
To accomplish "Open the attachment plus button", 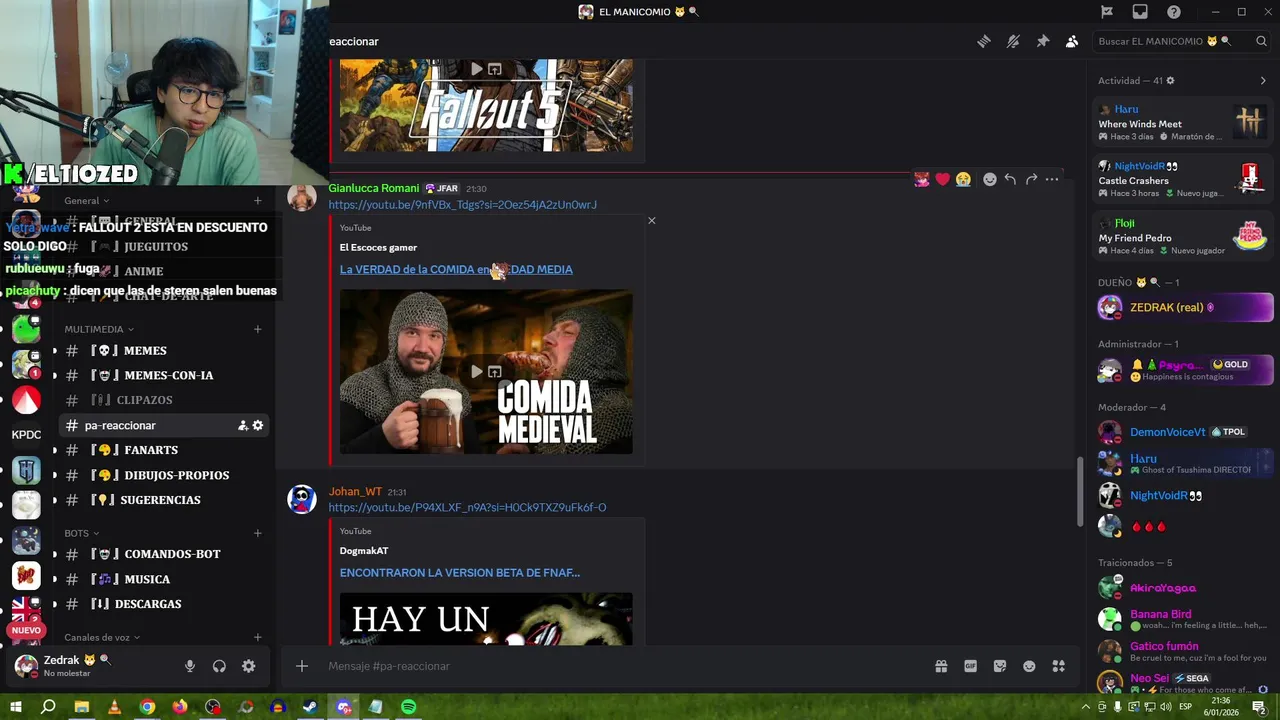I will pos(302,666).
